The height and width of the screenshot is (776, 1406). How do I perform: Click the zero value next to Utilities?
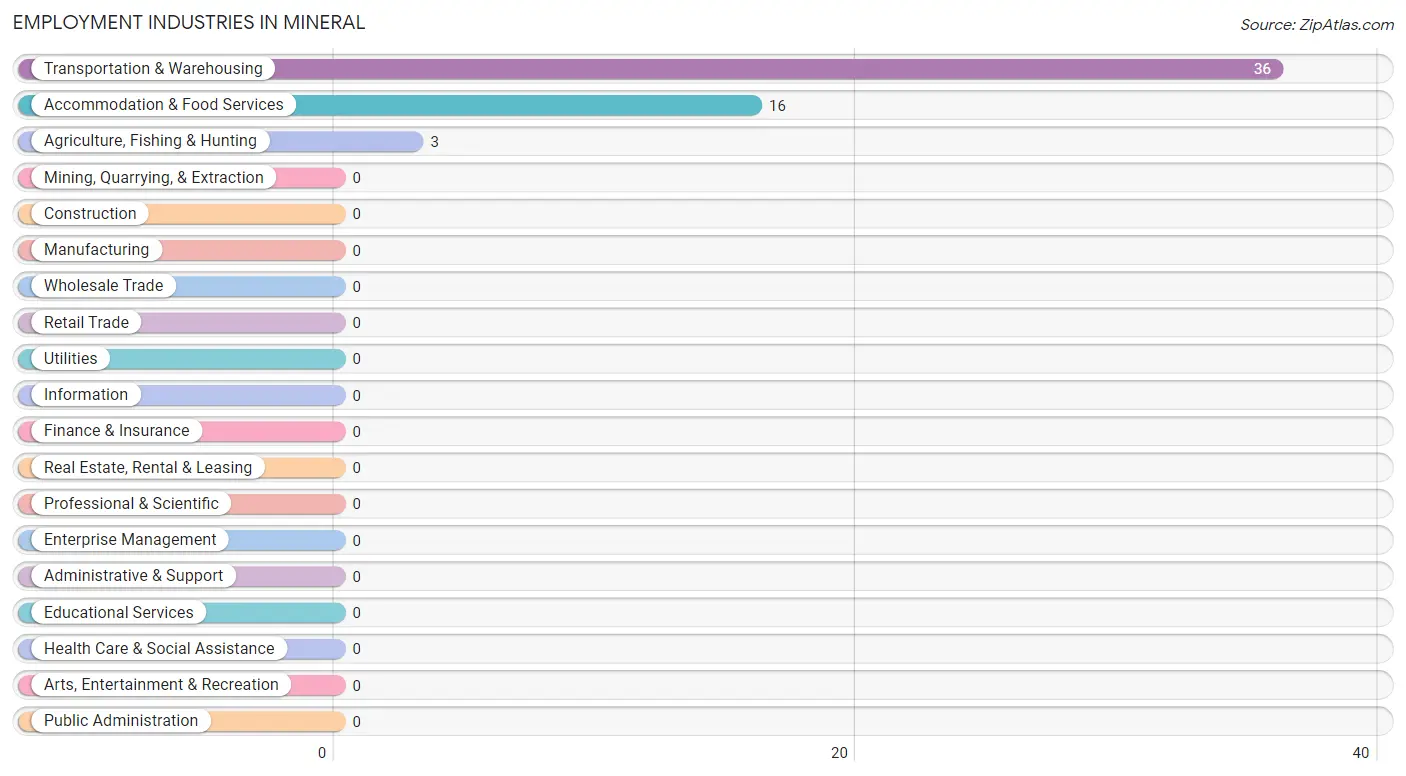(356, 359)
